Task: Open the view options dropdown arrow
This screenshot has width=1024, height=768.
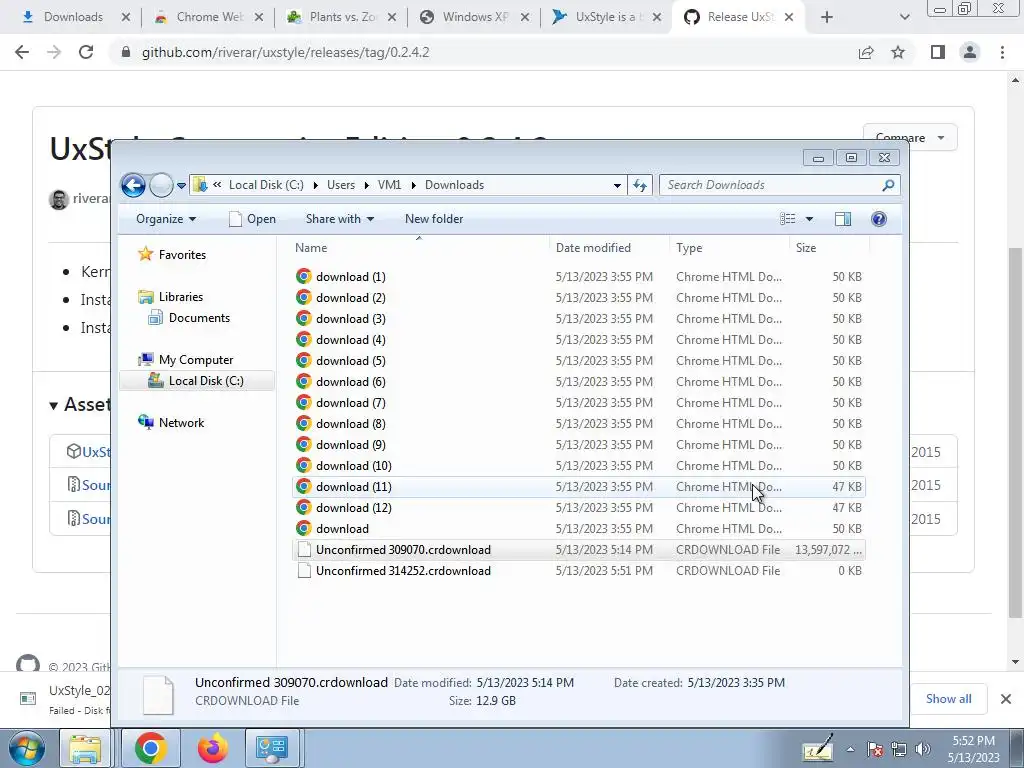Action: [809, 219]
